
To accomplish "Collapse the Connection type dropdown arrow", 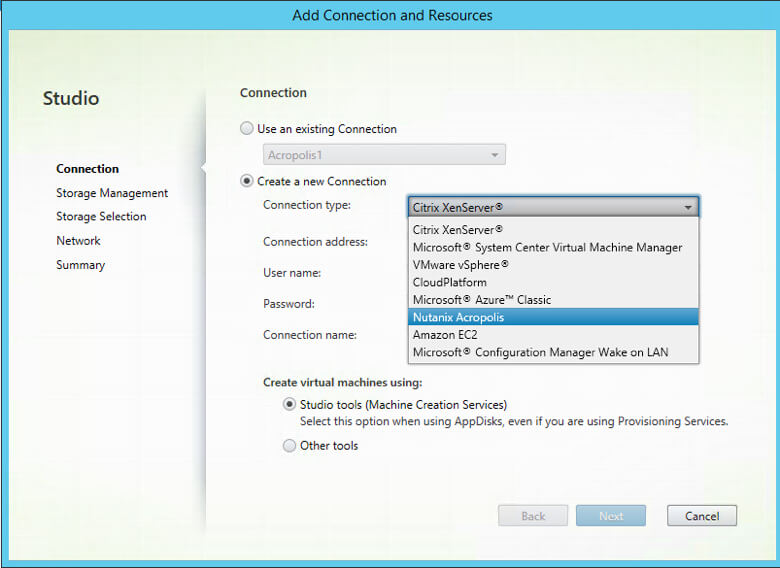I will point(687,207).
